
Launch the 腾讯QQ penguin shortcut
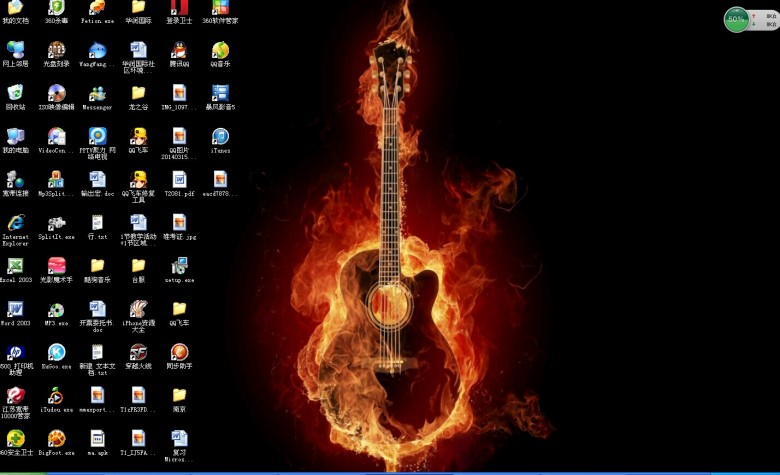[x=179, y=50]
